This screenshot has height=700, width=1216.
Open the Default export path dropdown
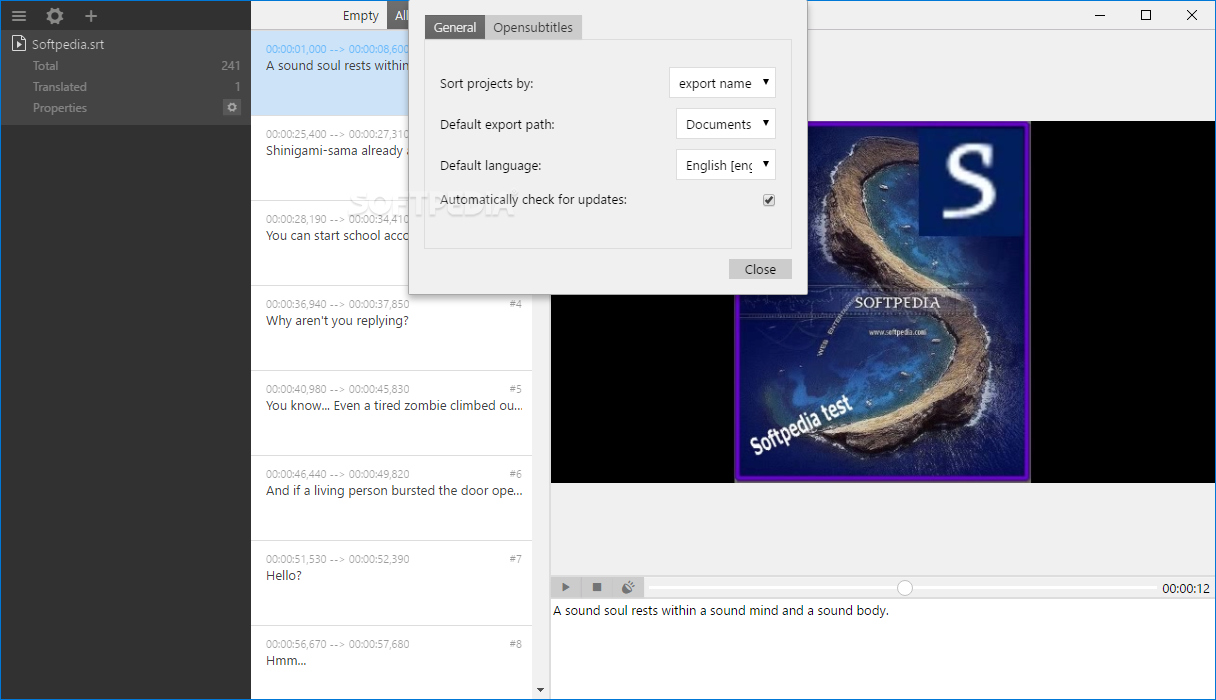tap(726, 124)
